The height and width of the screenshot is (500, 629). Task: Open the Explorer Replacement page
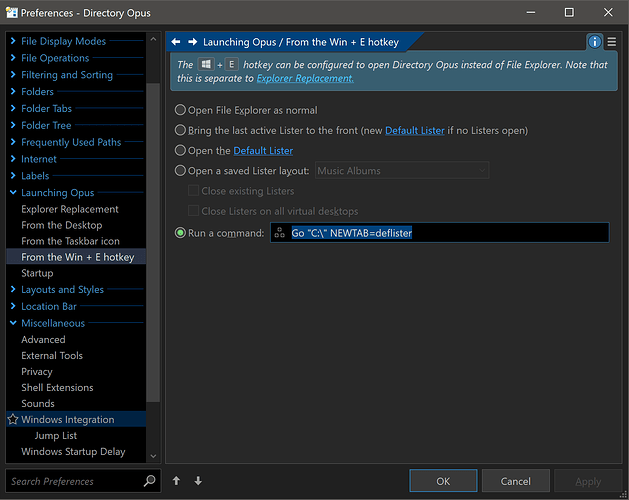[70, 209]
